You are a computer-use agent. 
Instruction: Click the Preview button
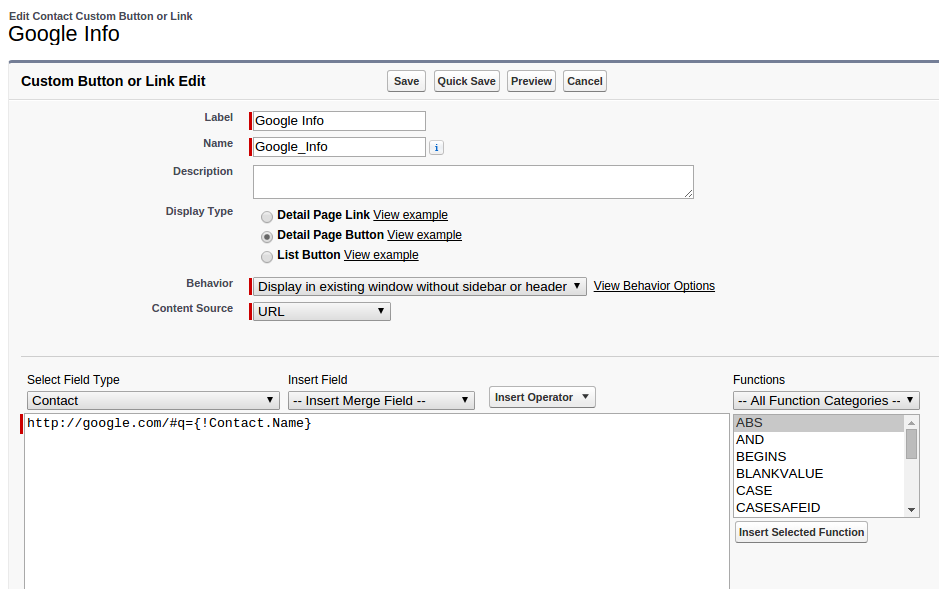point(531,81)
